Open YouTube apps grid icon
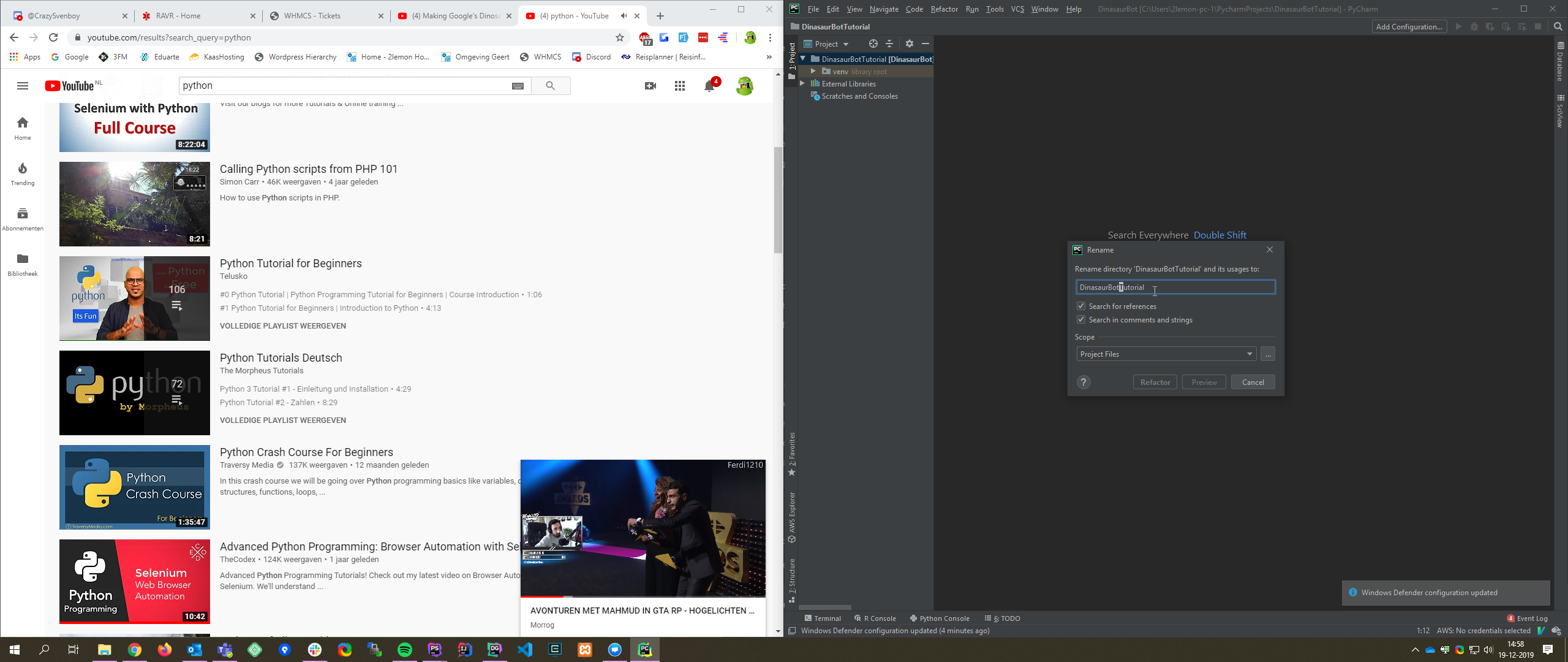The image size is (1568, 662). coord(680,86)
